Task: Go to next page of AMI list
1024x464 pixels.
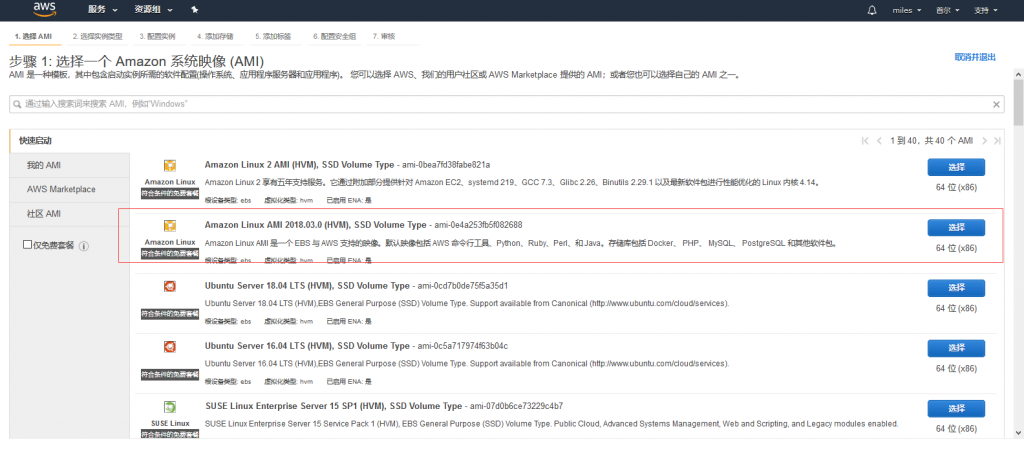Action: [985, 141]
